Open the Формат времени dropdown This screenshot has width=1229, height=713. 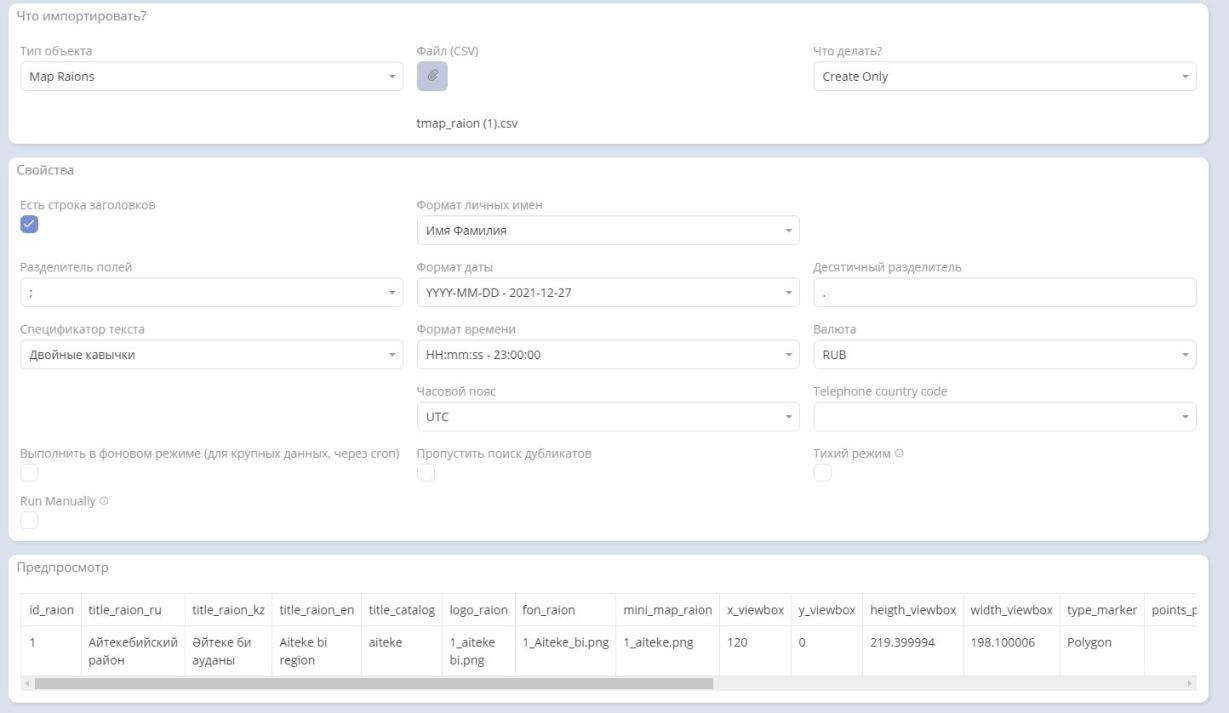tap(608, 354)
